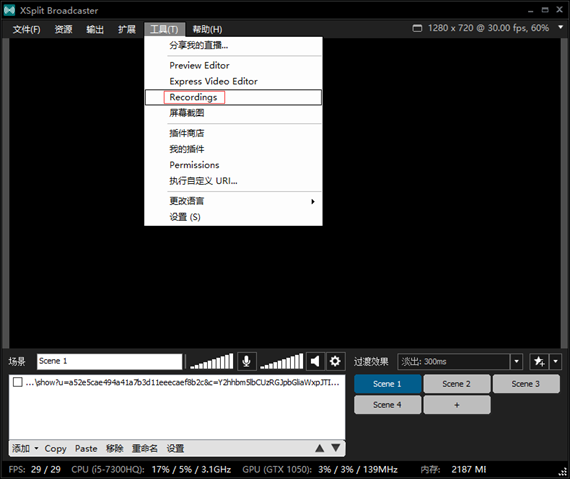Click 移除 to remove the source
Screen dimensions: 570x479
[x=115, y=448]
